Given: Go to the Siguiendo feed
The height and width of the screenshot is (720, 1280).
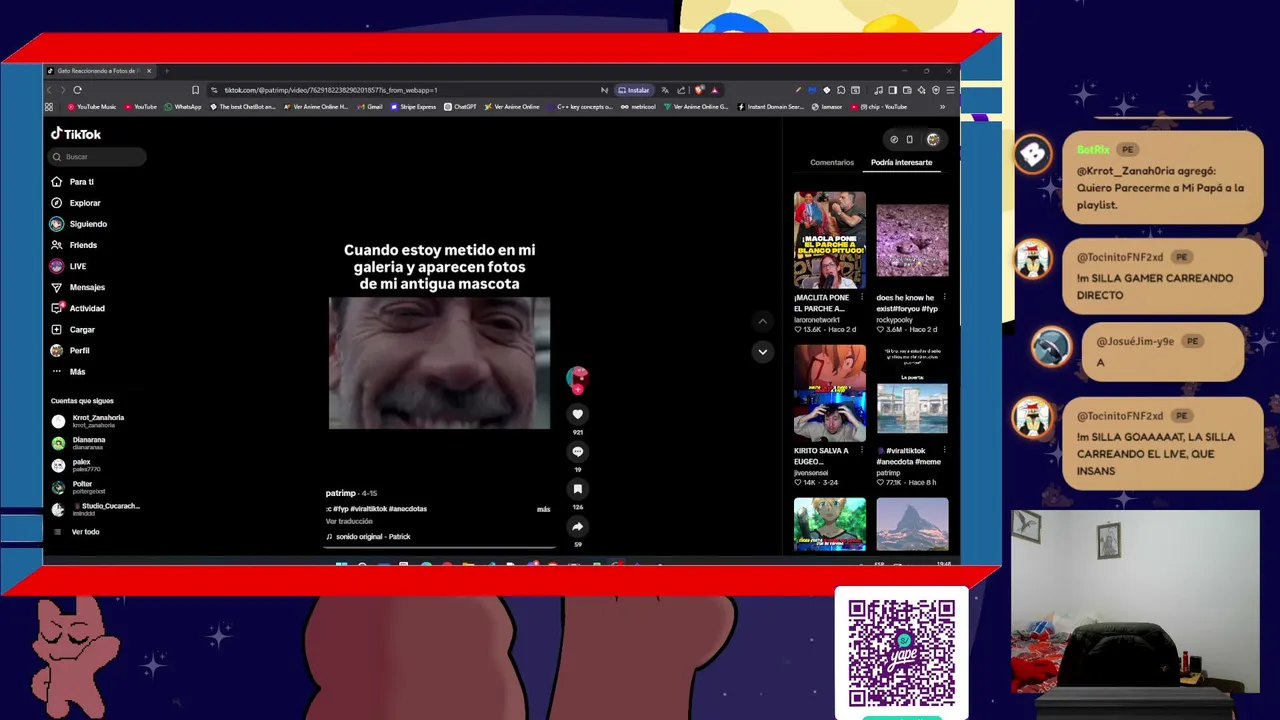Looking at the screenshot, I should coord(79,224).
